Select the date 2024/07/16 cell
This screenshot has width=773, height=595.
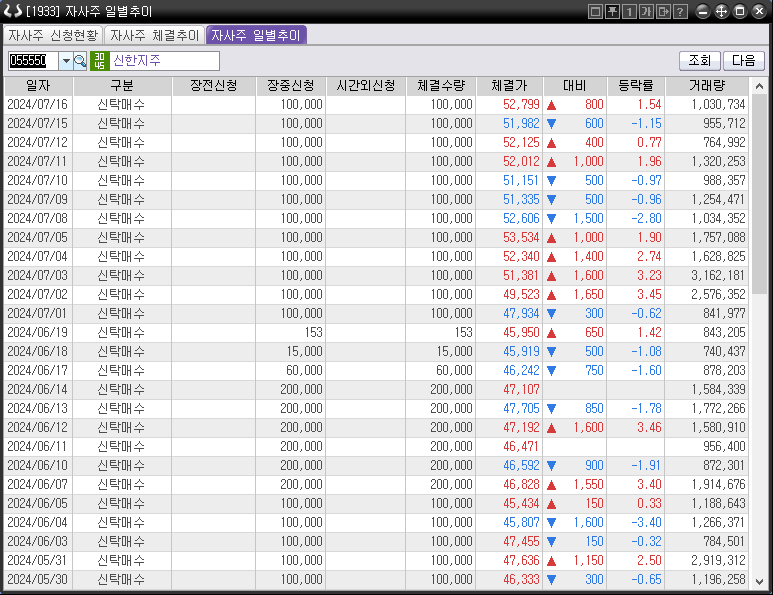tap(38, 105)
